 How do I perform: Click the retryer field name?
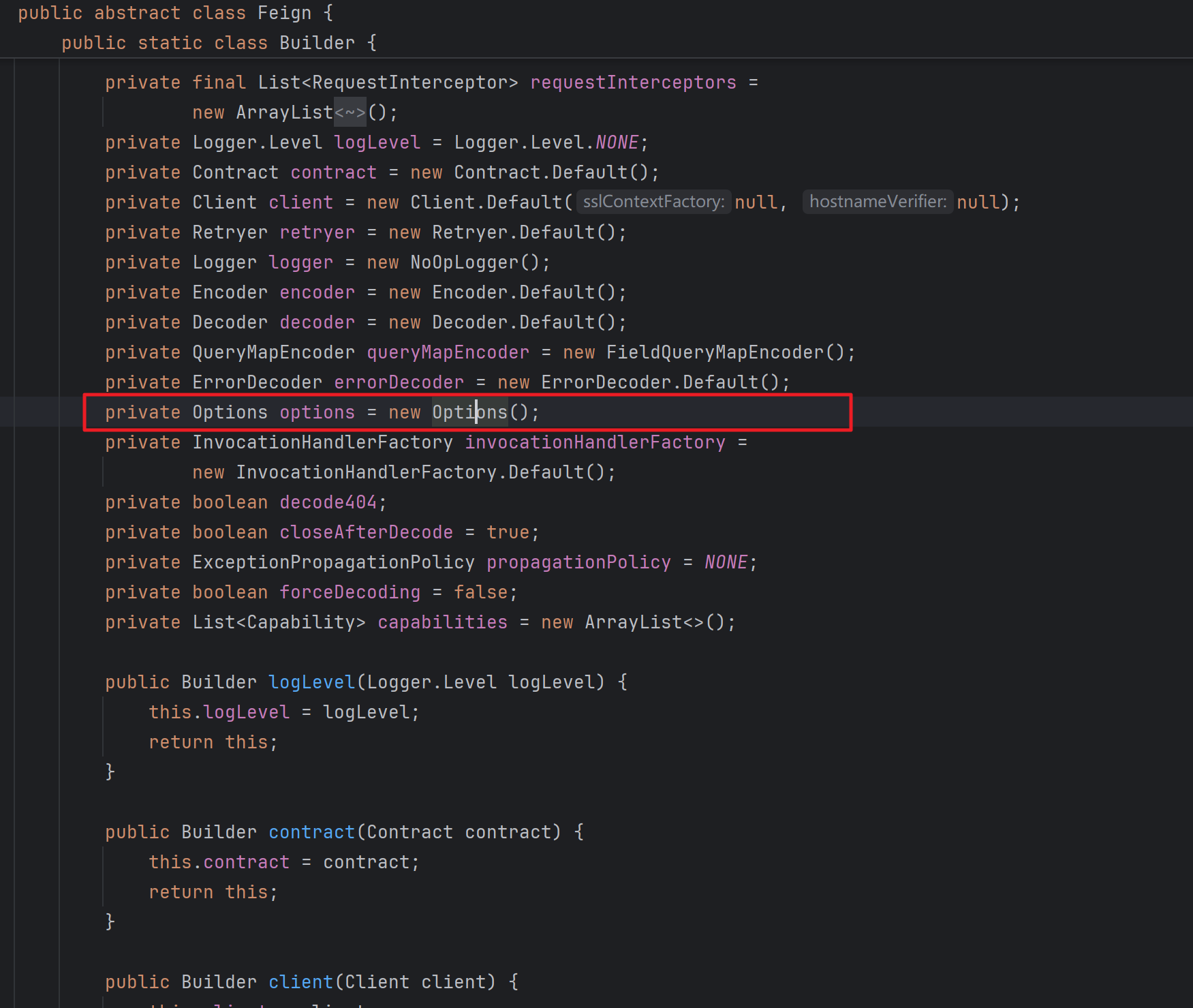[317, 232]
